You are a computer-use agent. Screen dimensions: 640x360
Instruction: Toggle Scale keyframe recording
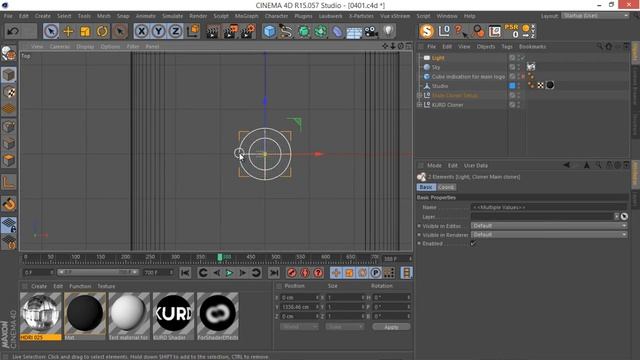(x=349, y=273)
